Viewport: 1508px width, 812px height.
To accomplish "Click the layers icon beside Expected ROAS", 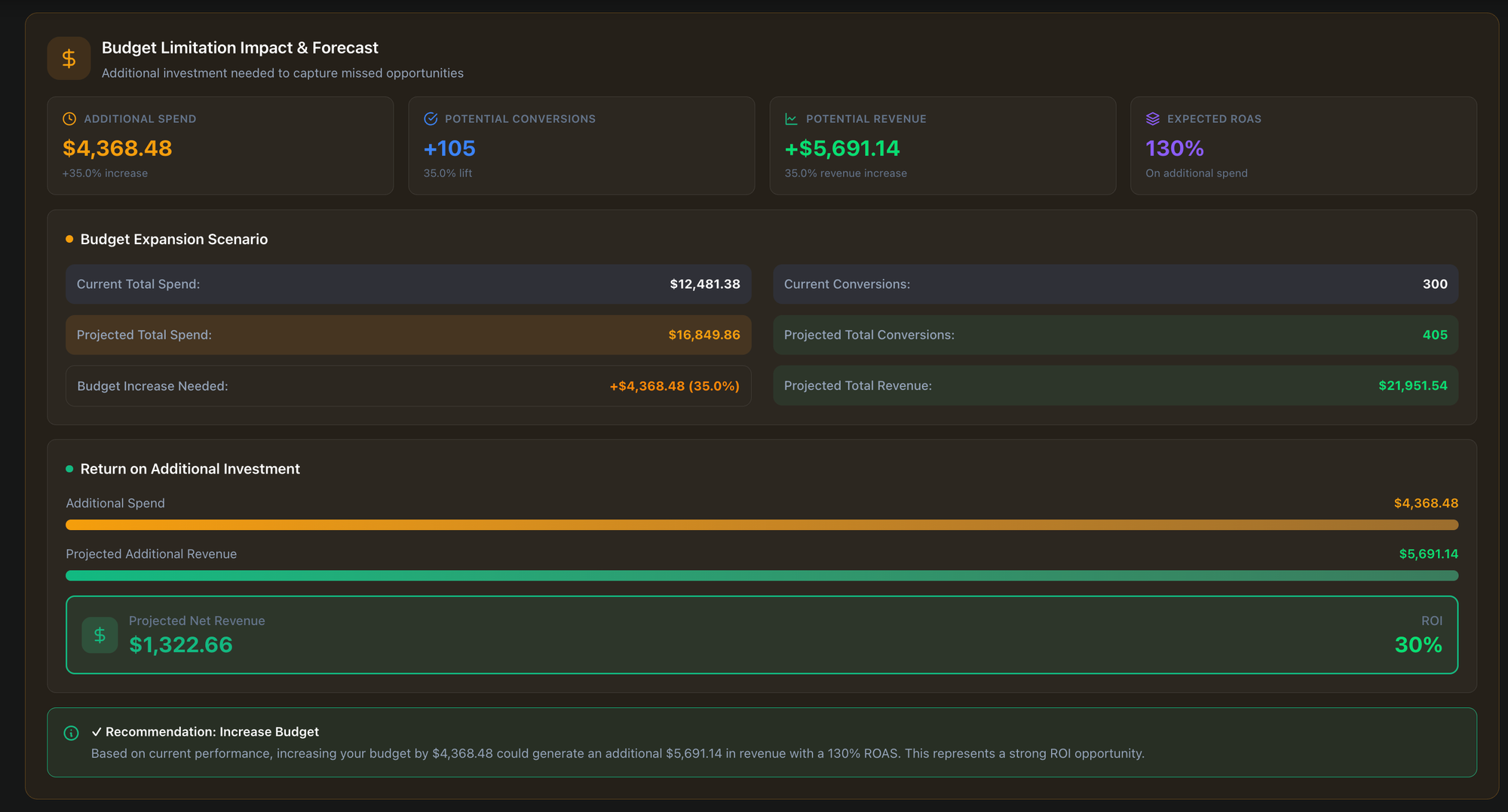I will tap(1152, 119).
